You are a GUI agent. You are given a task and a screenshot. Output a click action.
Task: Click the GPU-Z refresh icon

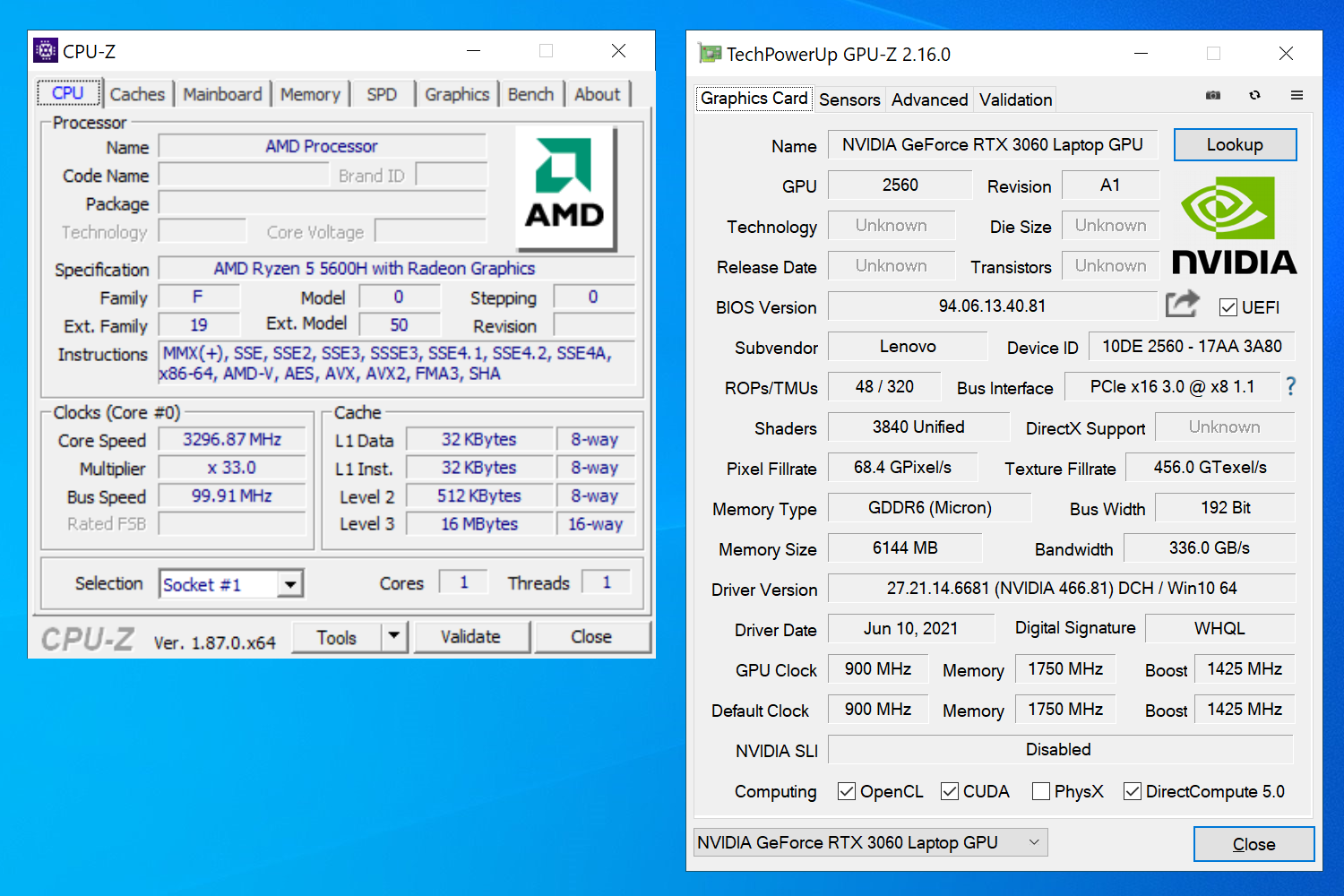[x=1254, y=95]
